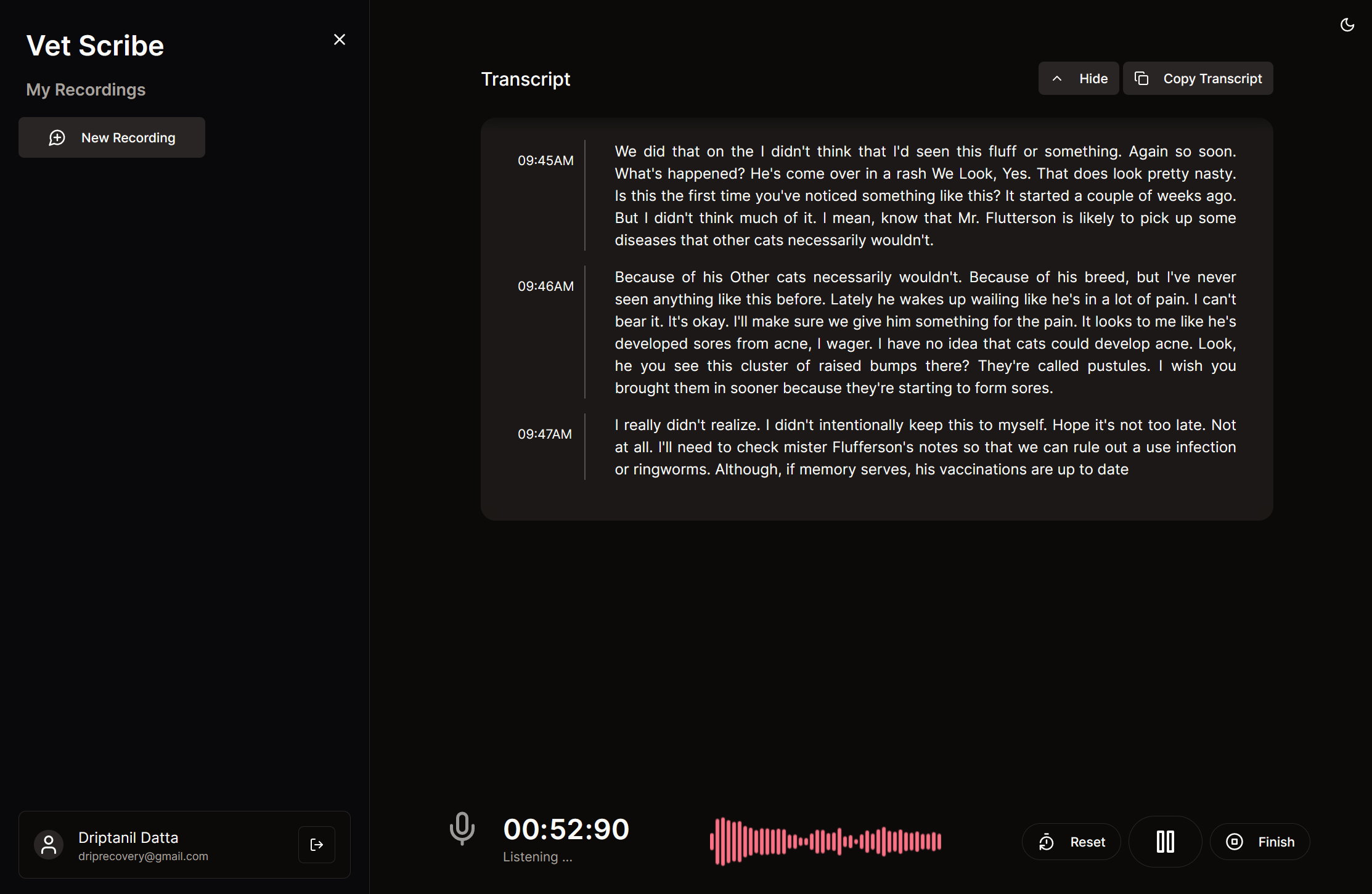1372x894 pixels.
Task: Start a New Recording
Action: click(112, 137)
